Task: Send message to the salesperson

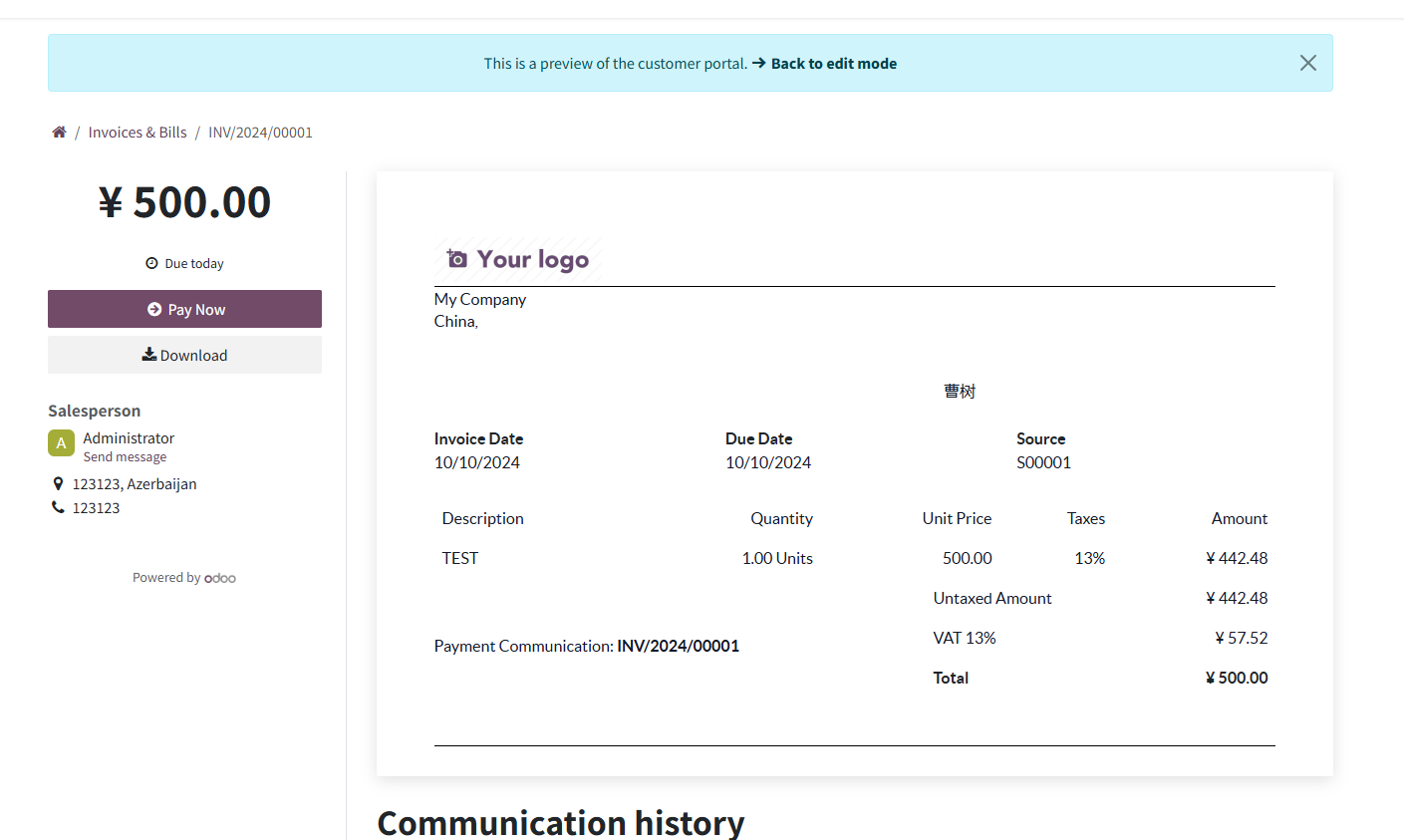Action: 125,457
